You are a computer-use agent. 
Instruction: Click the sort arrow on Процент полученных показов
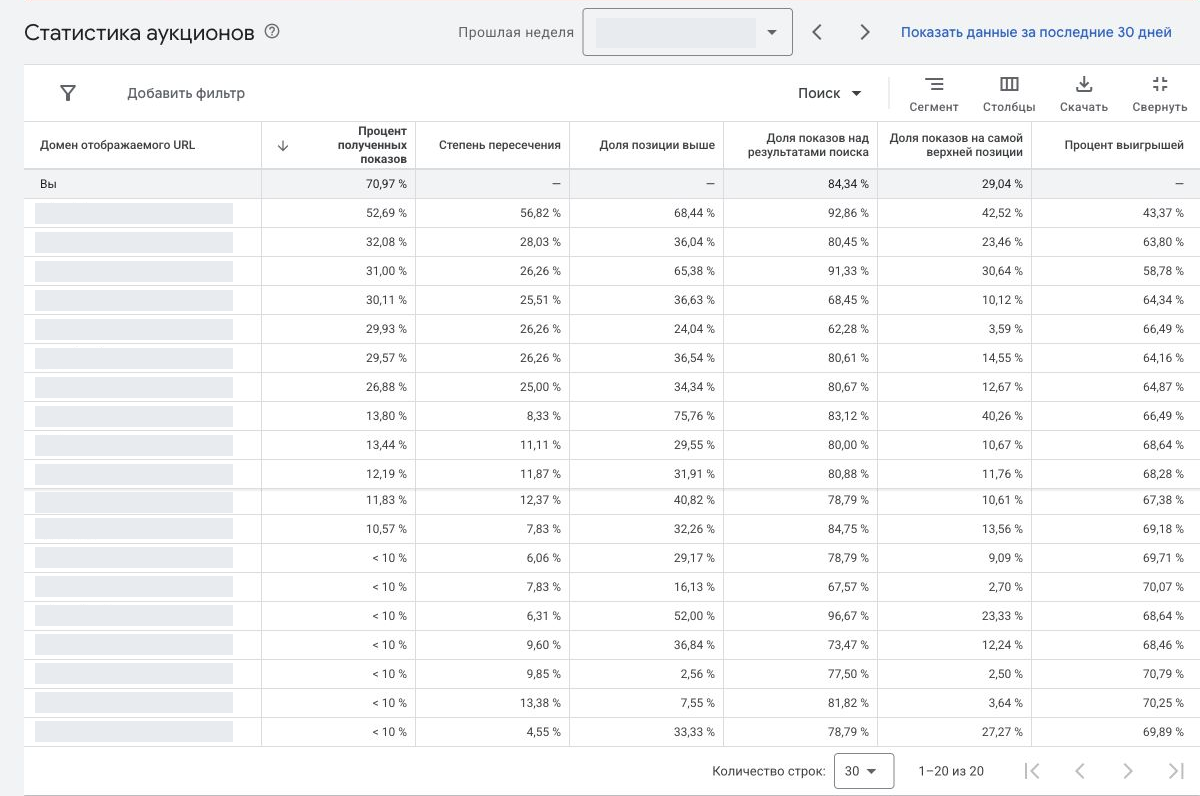(x=282, y=145)
